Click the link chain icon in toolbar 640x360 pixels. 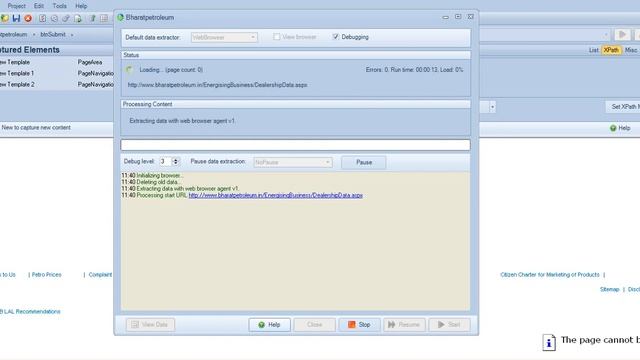pyautogui.click(x=66, y=18)
